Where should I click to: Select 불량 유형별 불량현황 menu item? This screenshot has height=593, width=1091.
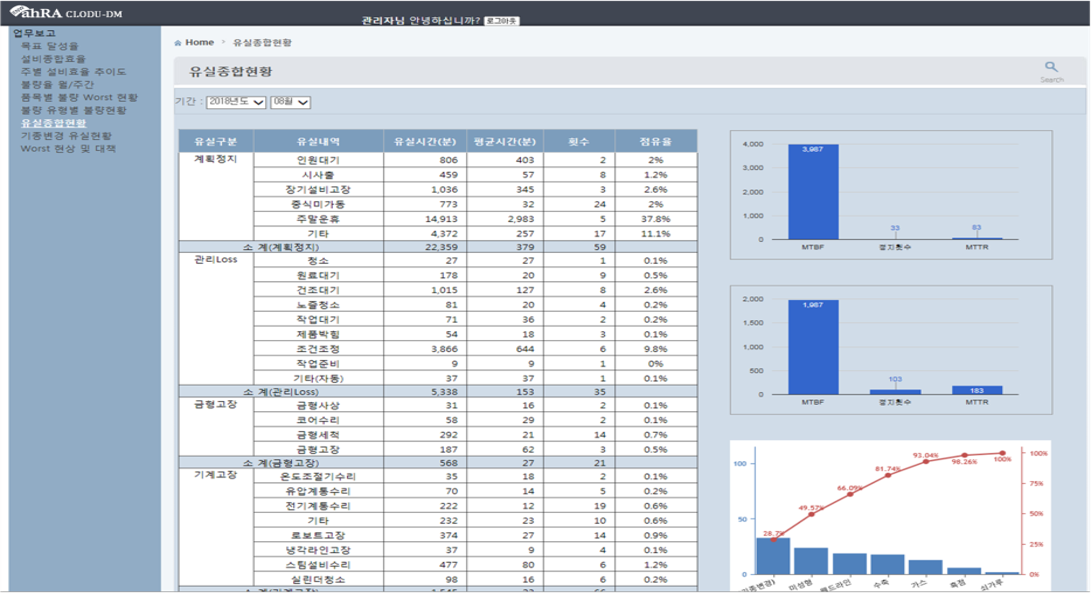pyautogui.click(x=73, y=110)
